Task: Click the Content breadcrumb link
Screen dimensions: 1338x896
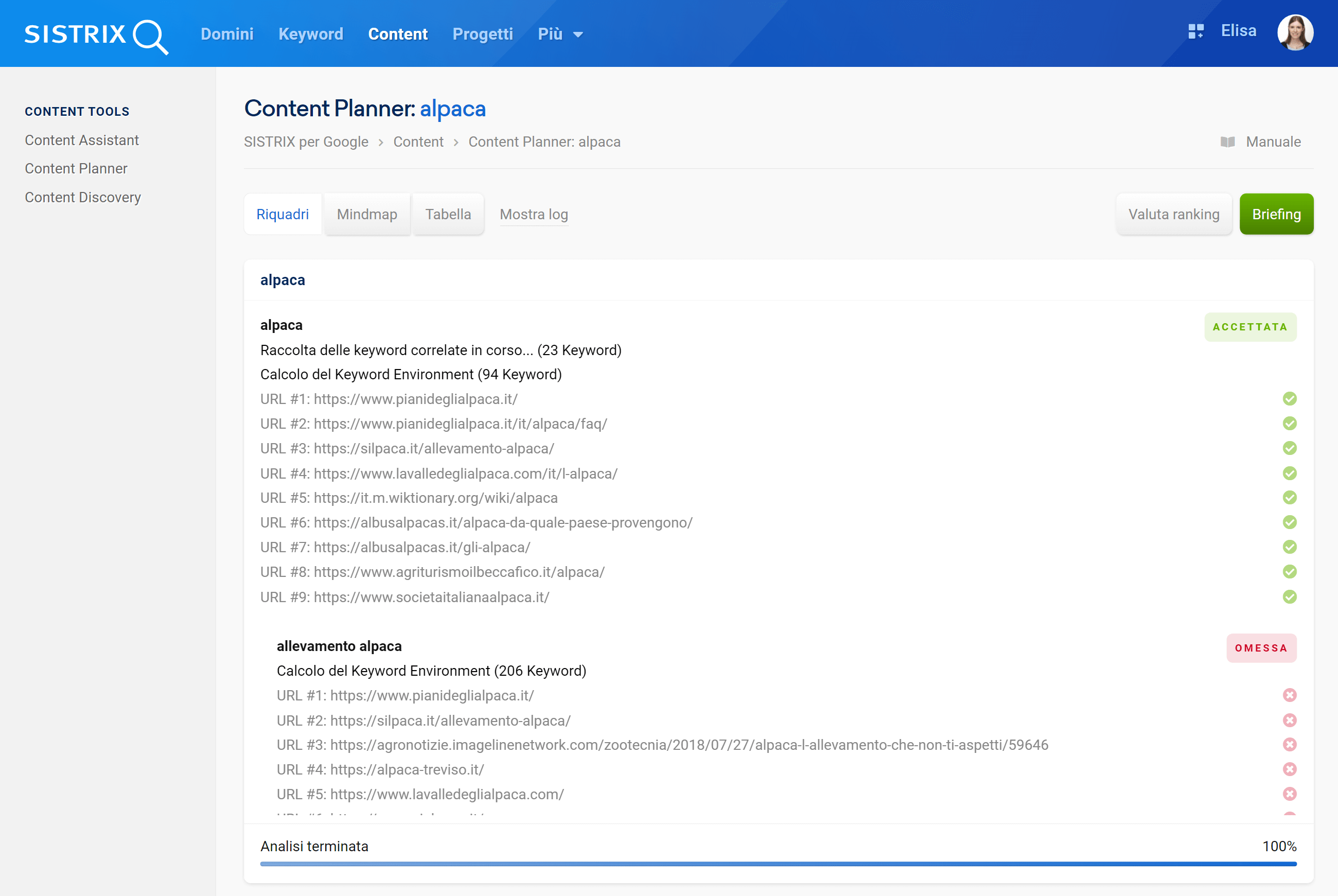Action: [x=418, y=142]
